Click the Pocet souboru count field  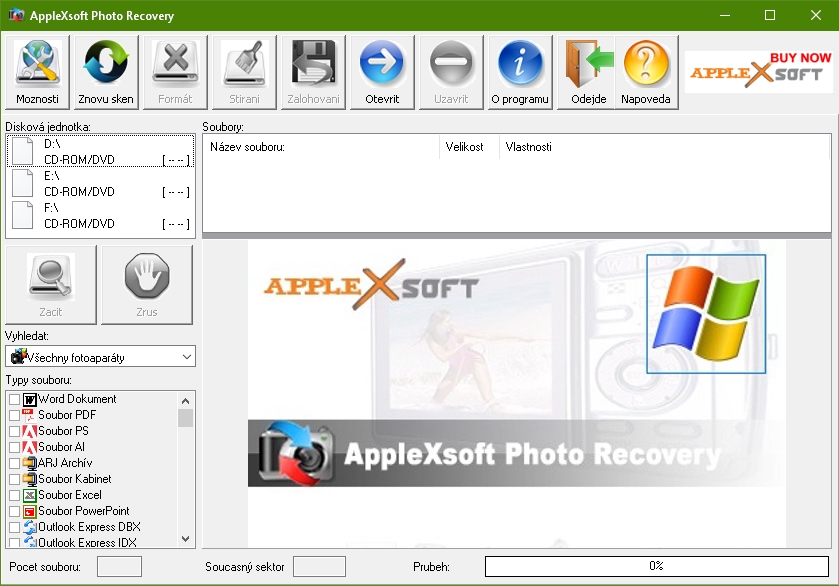tap(119, 567)
